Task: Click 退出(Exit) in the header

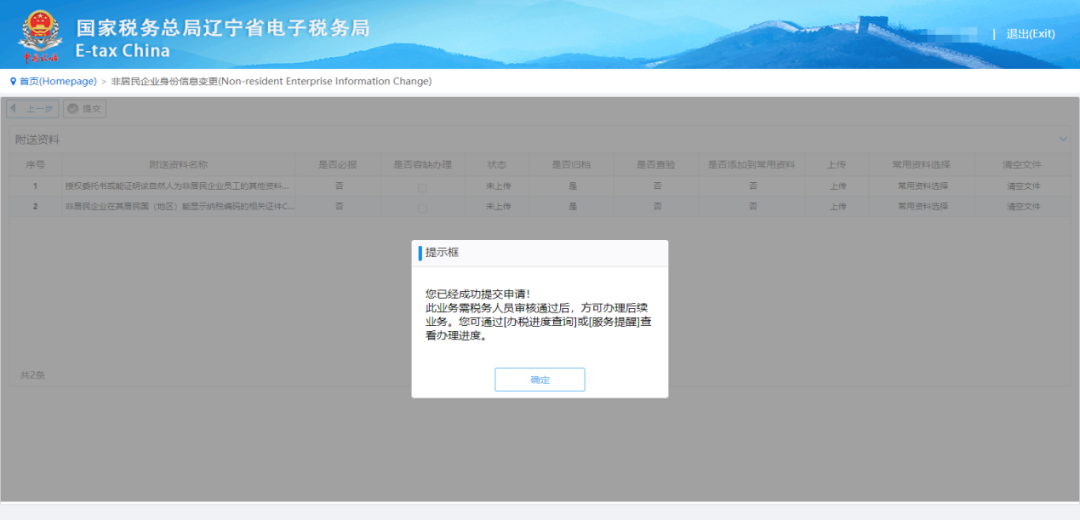Action: [x=1030, y=34]
